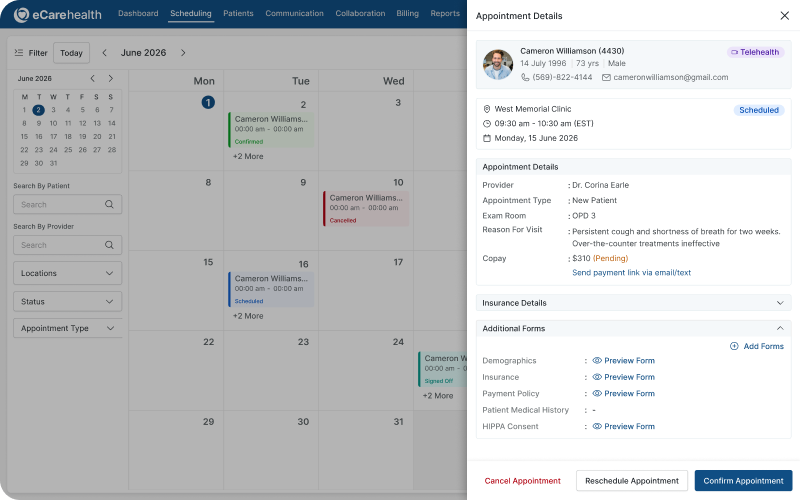The width and height of the screenshot is (800, 500).
Task: Show +2 More appointments on June 16
Action: pyautogui.click(x=248, y=316)
